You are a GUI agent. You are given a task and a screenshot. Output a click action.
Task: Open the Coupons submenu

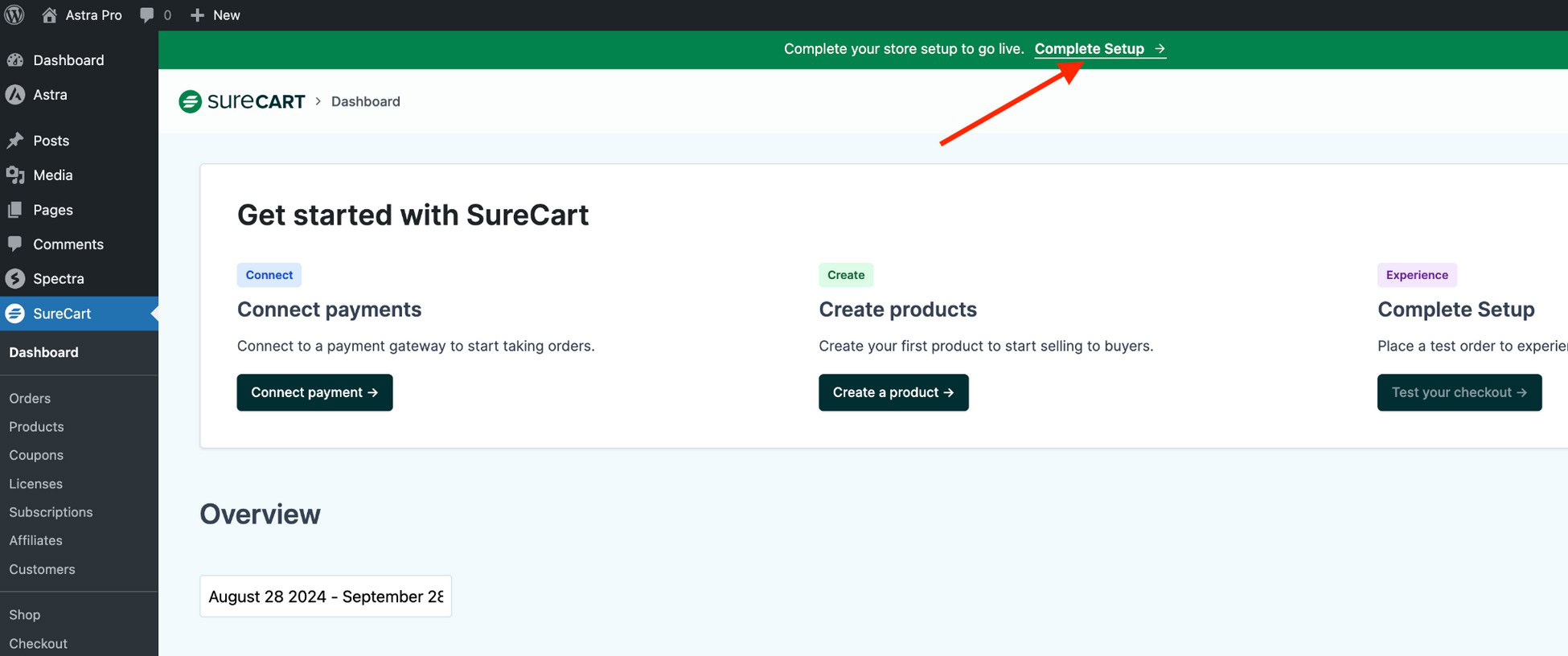(x=36, y=455)
